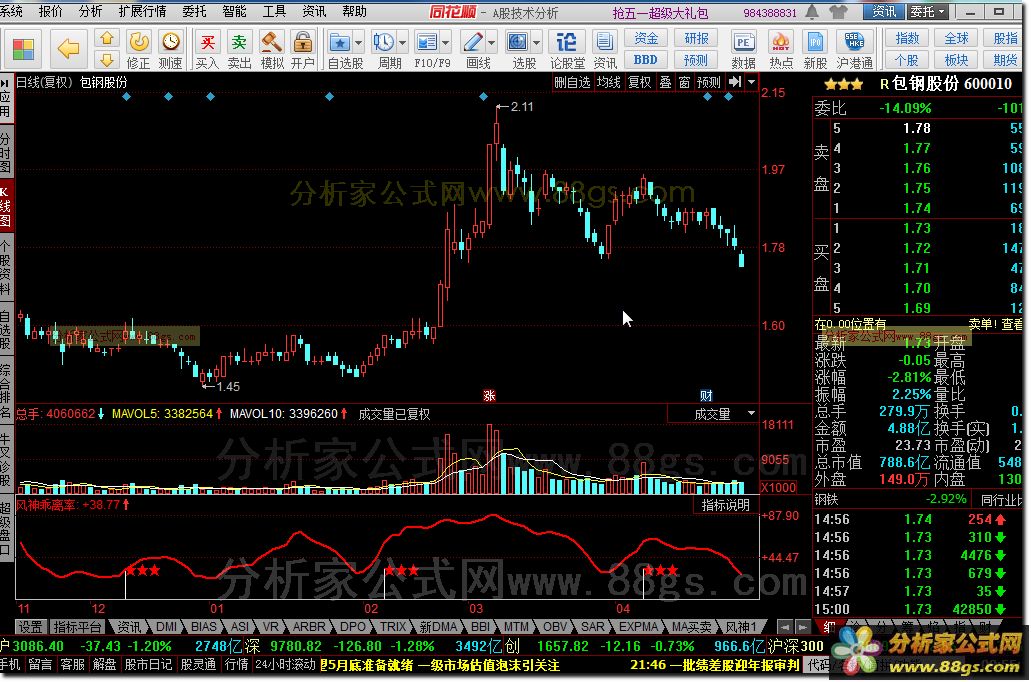Click the 测速 clock icon
Image resolution: width=1031 pixels, height=682 pixels.
point(170,49)
